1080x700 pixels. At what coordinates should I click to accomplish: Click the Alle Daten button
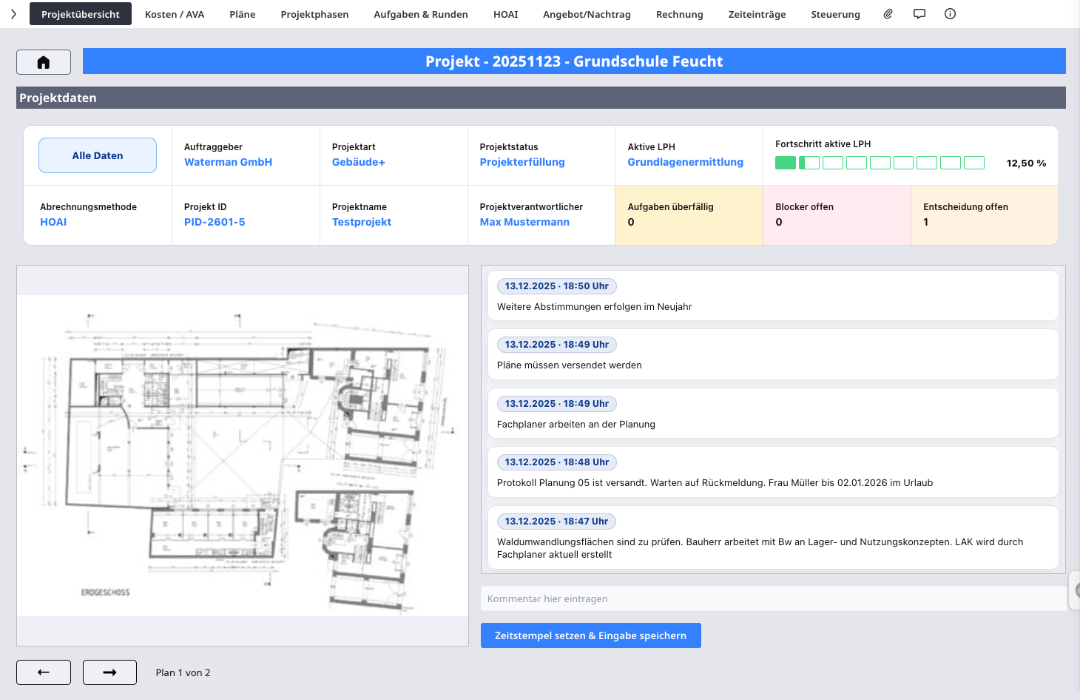point(98,155)
